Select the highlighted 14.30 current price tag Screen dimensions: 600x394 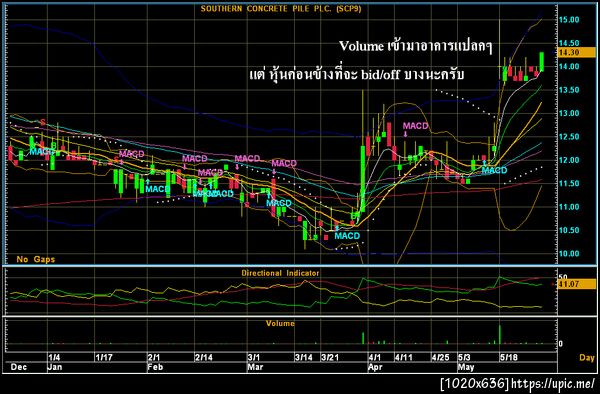click(577, 52)
